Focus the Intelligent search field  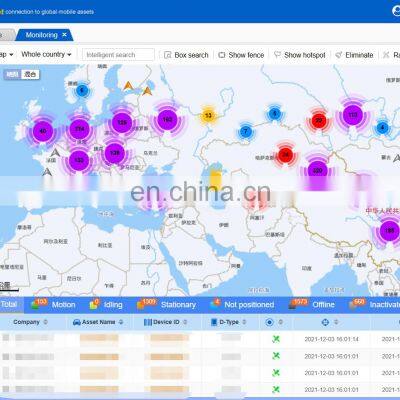(x=118, y=54)
